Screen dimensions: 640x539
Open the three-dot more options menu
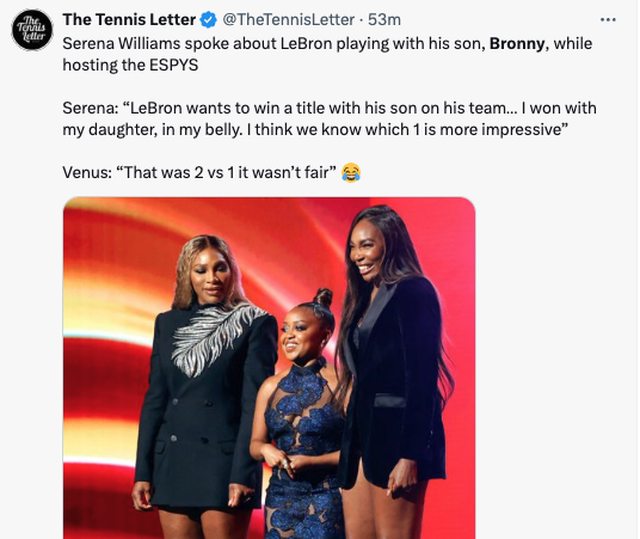[607, 19]
